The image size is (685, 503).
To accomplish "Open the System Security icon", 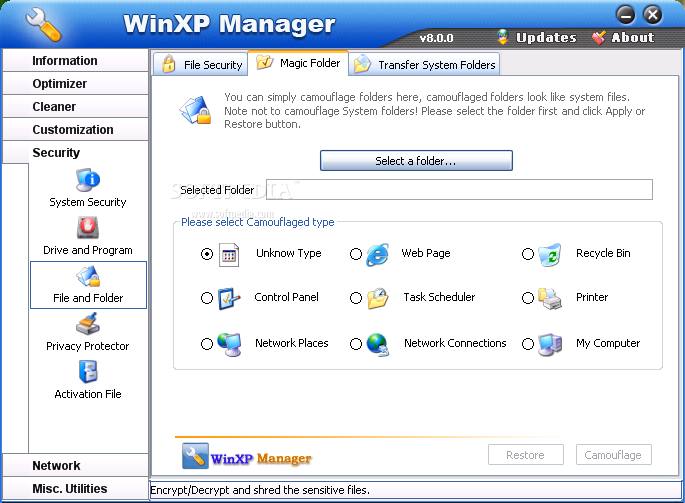I will point(88,180).
